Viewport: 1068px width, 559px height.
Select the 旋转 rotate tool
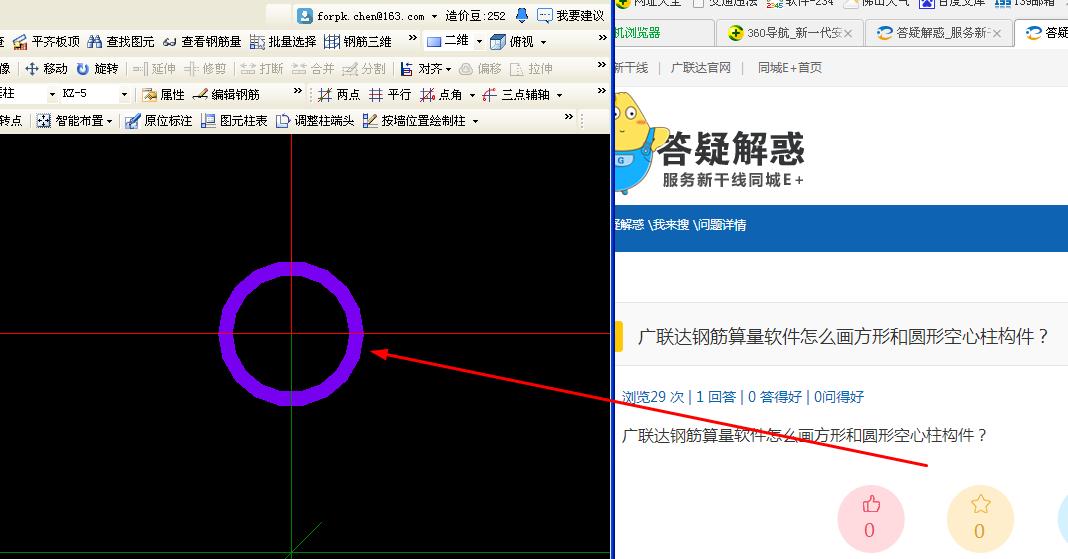tap(97, 69)
